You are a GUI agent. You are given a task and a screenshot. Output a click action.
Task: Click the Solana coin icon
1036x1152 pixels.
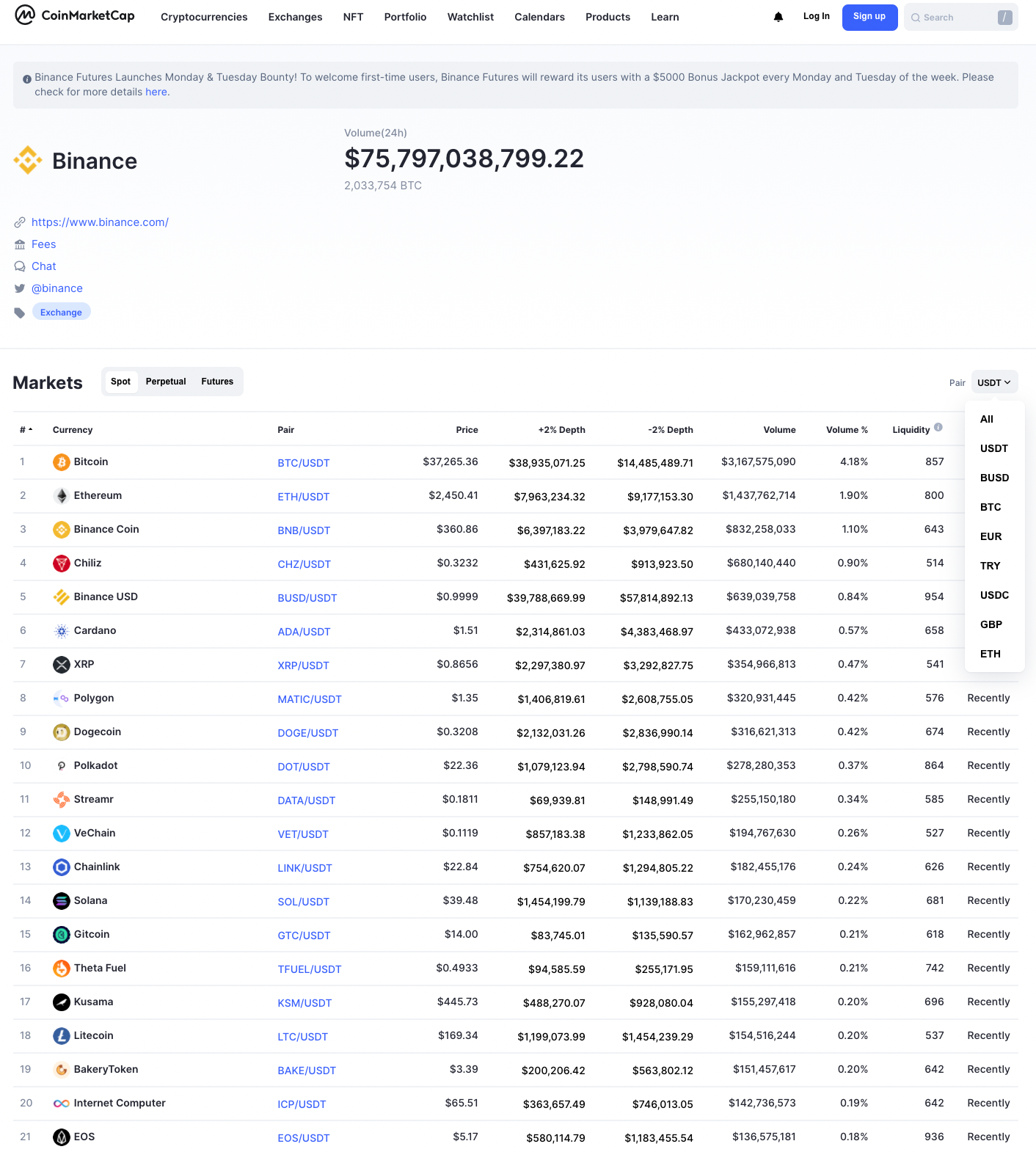(x=62, y=901)
